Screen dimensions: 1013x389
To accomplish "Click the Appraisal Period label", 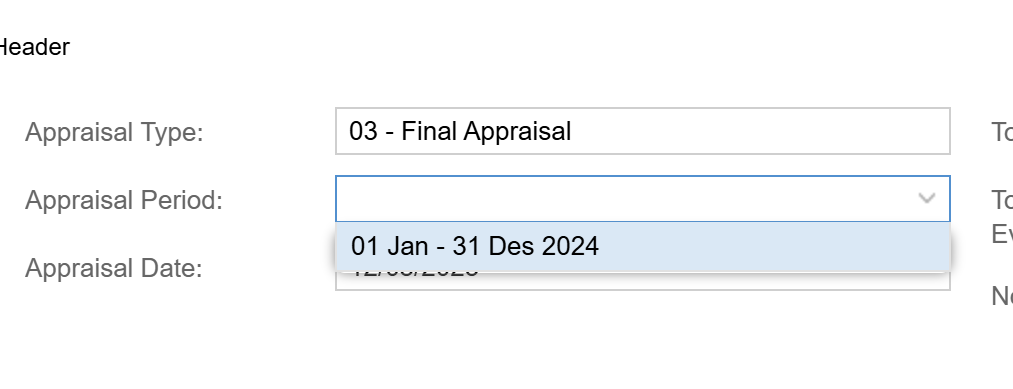I will click(123, 200).
